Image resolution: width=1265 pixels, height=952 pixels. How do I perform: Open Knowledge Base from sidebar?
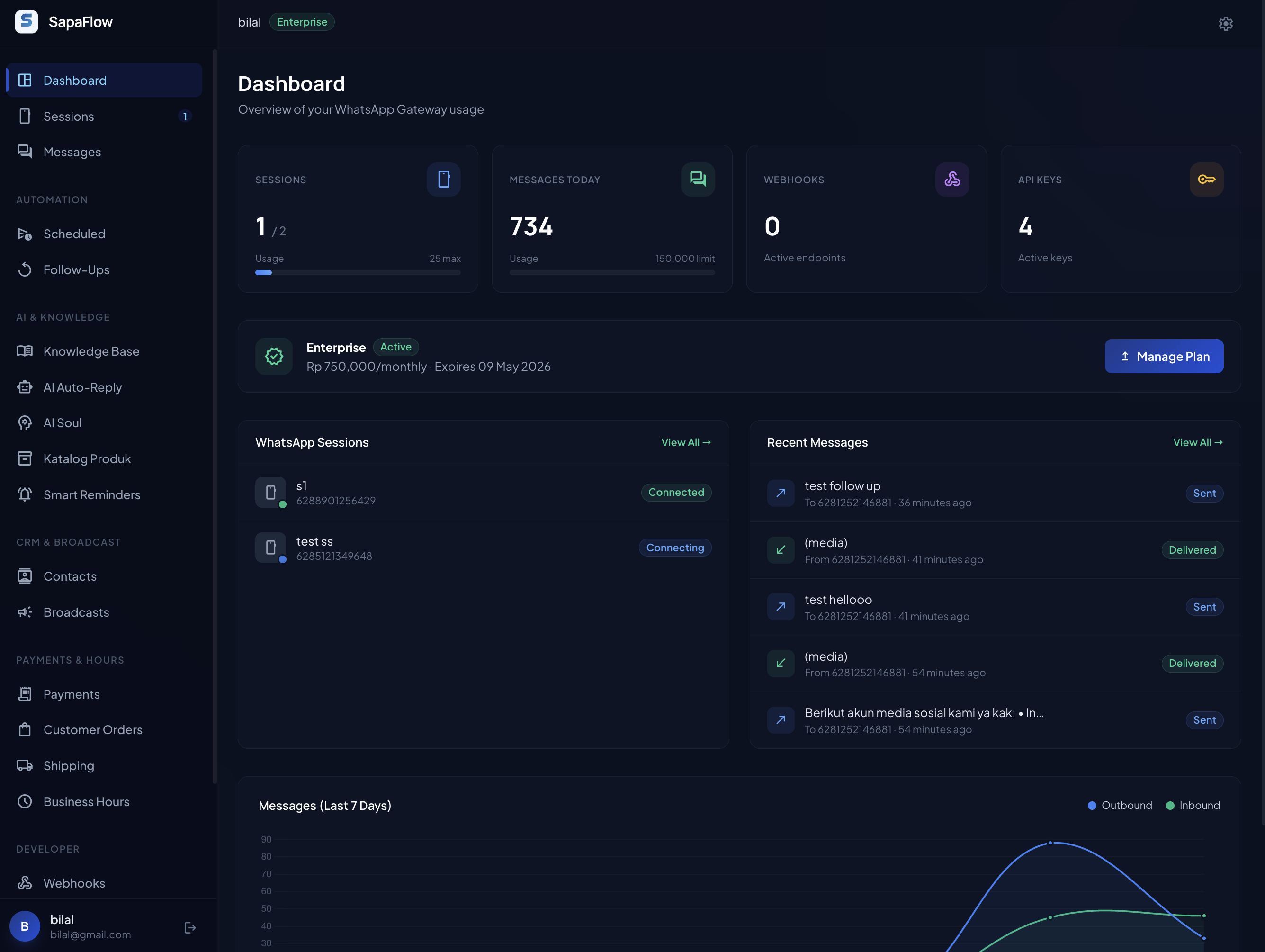91,351
